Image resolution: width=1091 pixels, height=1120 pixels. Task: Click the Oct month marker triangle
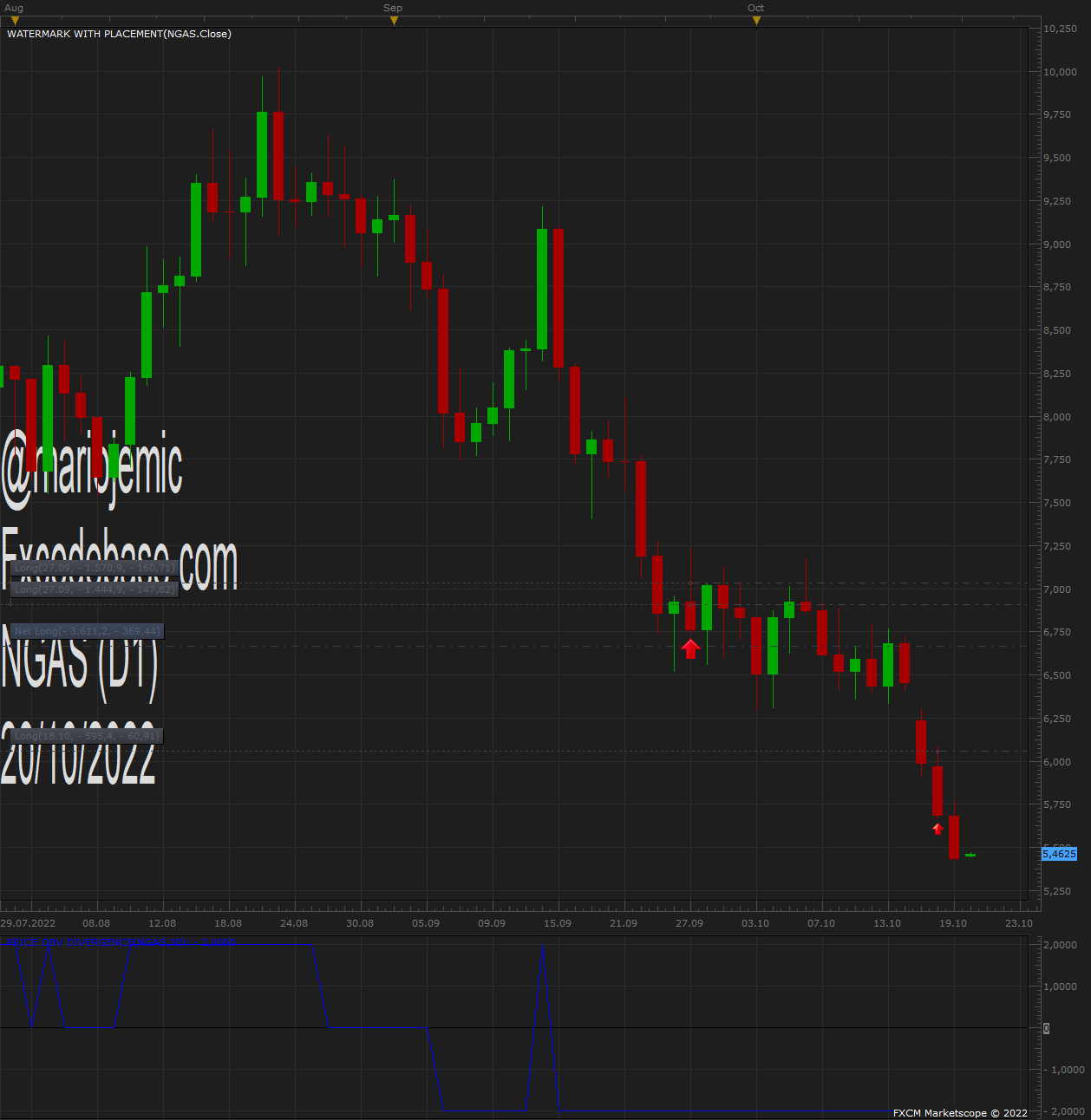tap(756, 21)
